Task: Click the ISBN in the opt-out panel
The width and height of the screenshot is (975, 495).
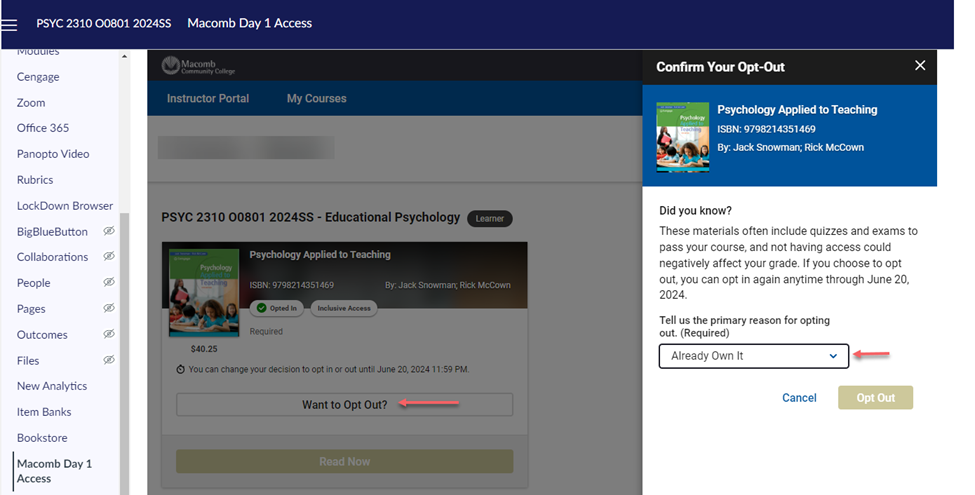Action: tap(766, 129)
